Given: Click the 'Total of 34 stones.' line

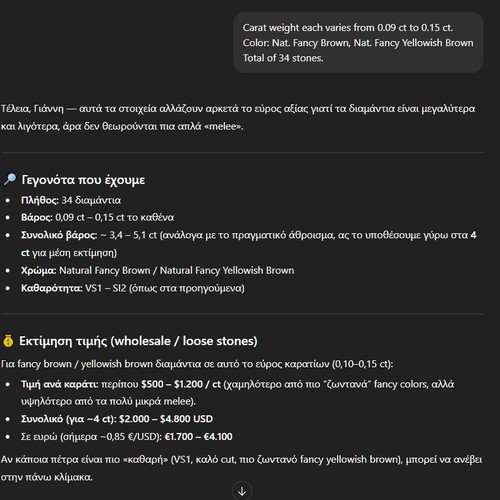Looking at the screenshot, I should pos(283,58).
